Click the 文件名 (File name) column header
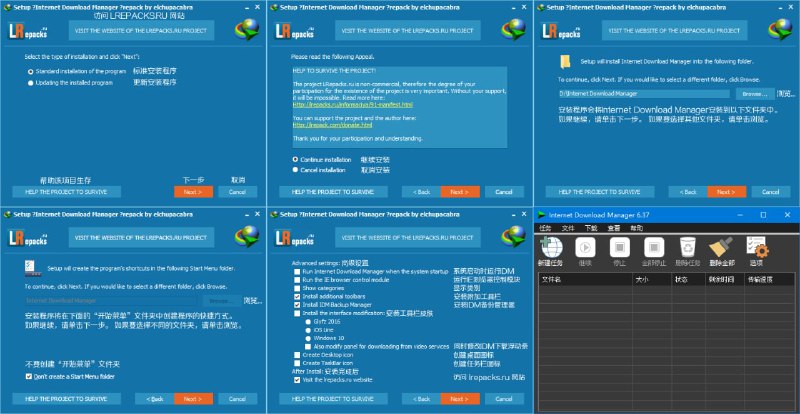Image resolution: width=800 pixels, height=414 pixels. [x=553, y=279]
